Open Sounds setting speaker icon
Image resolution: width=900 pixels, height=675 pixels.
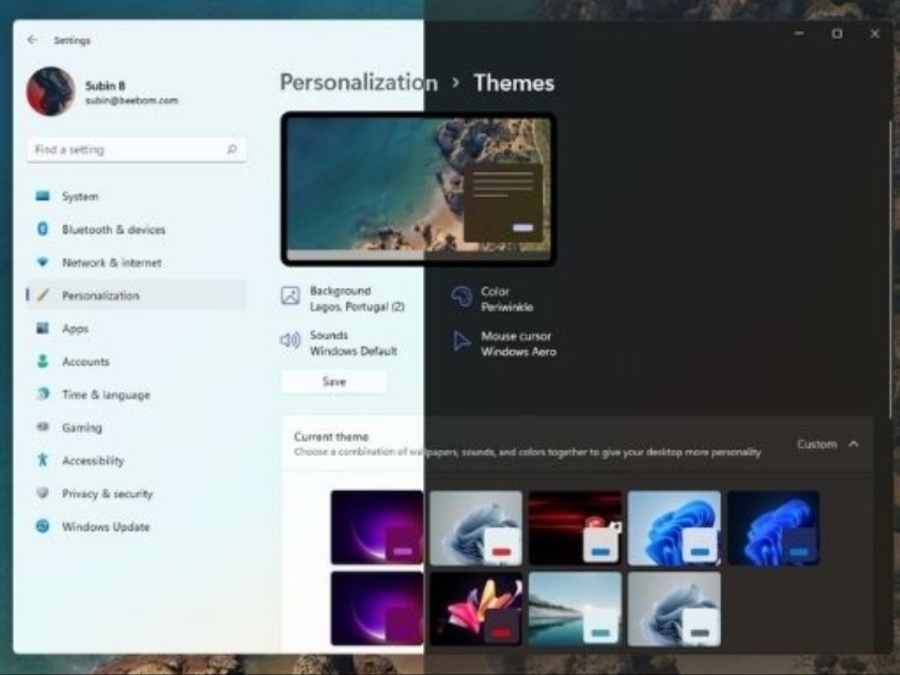(x=290, y=341)
